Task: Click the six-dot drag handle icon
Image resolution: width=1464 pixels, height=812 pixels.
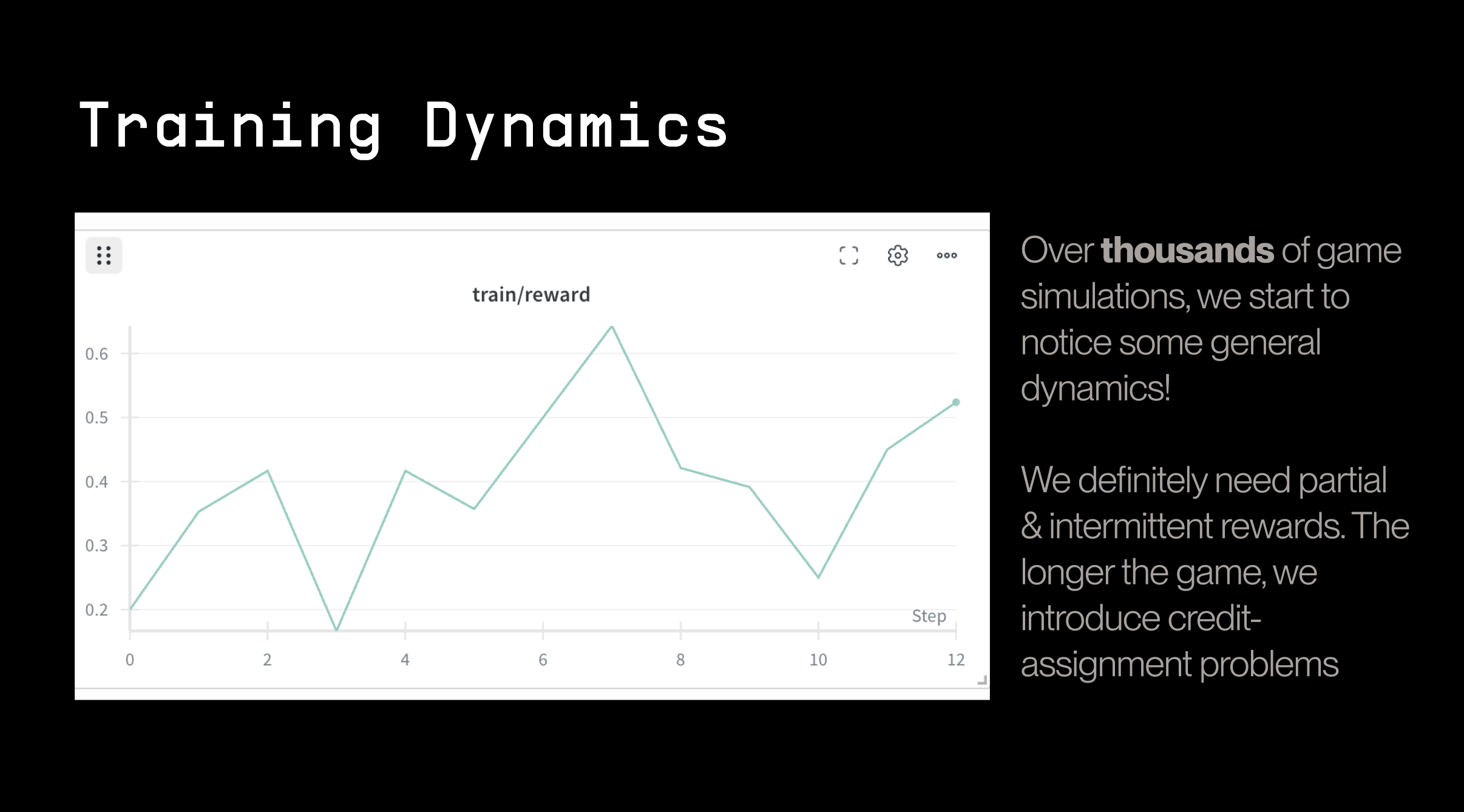Action: pos(104,255)
